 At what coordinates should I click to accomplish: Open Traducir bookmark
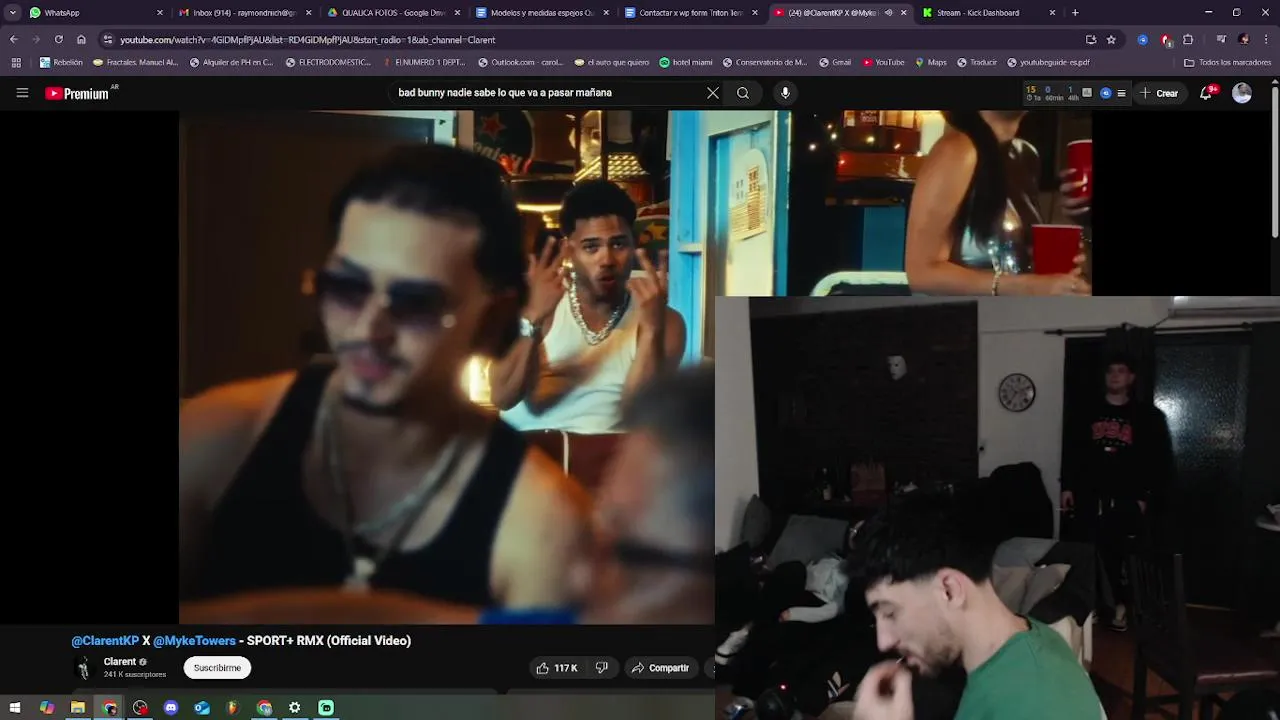pos(976,62)
